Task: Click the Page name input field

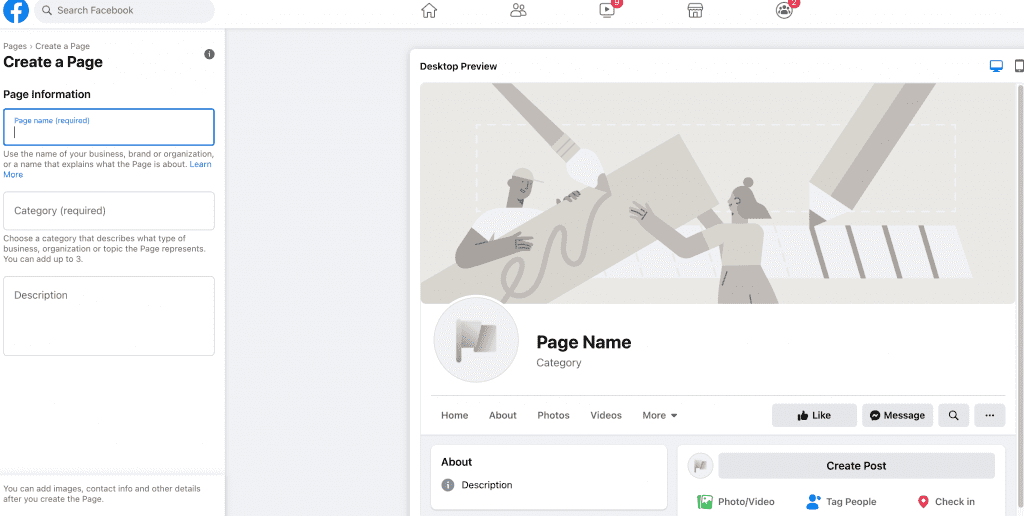Action: 109,128
